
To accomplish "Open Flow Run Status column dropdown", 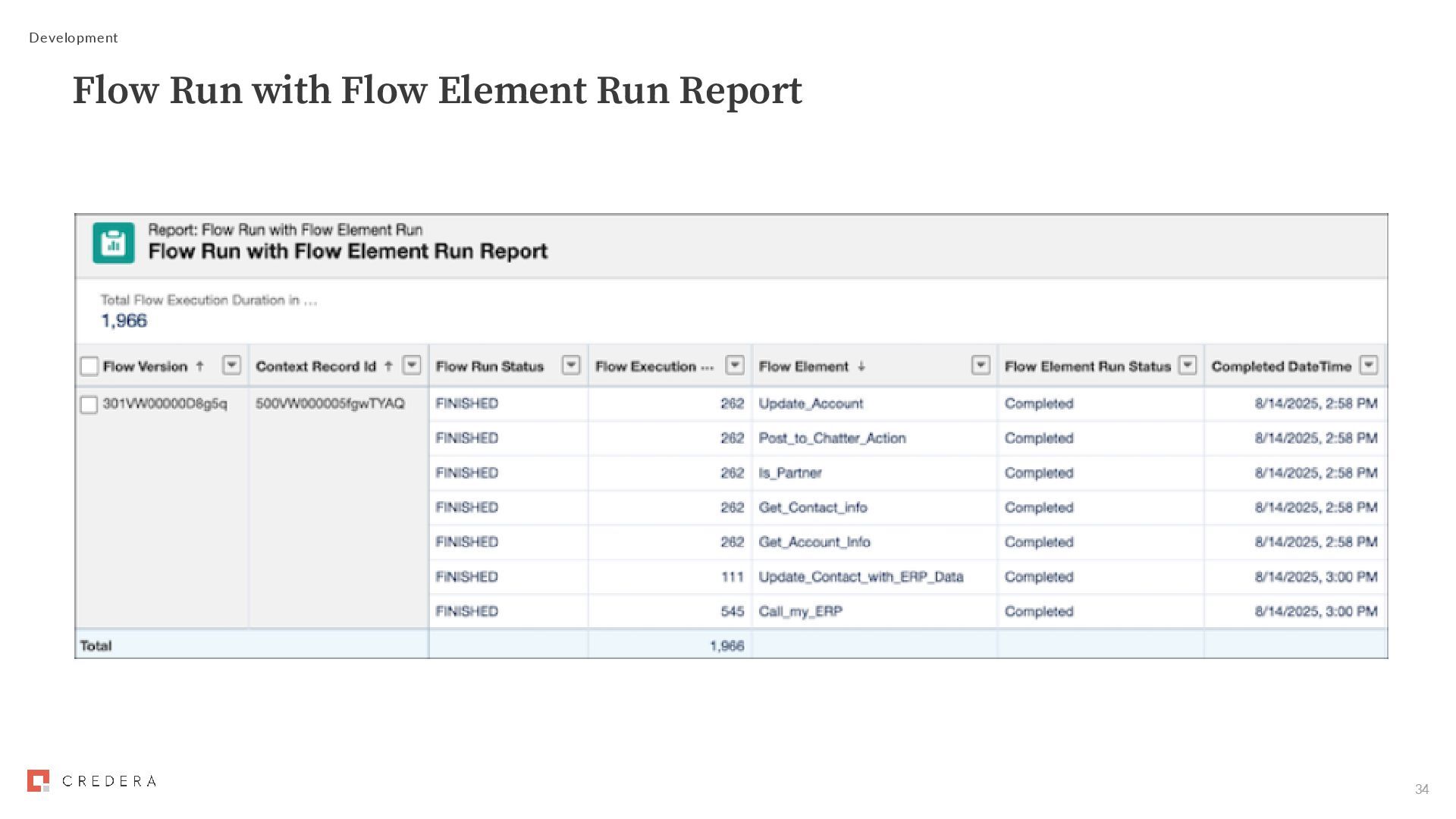I will pos(571,366).
